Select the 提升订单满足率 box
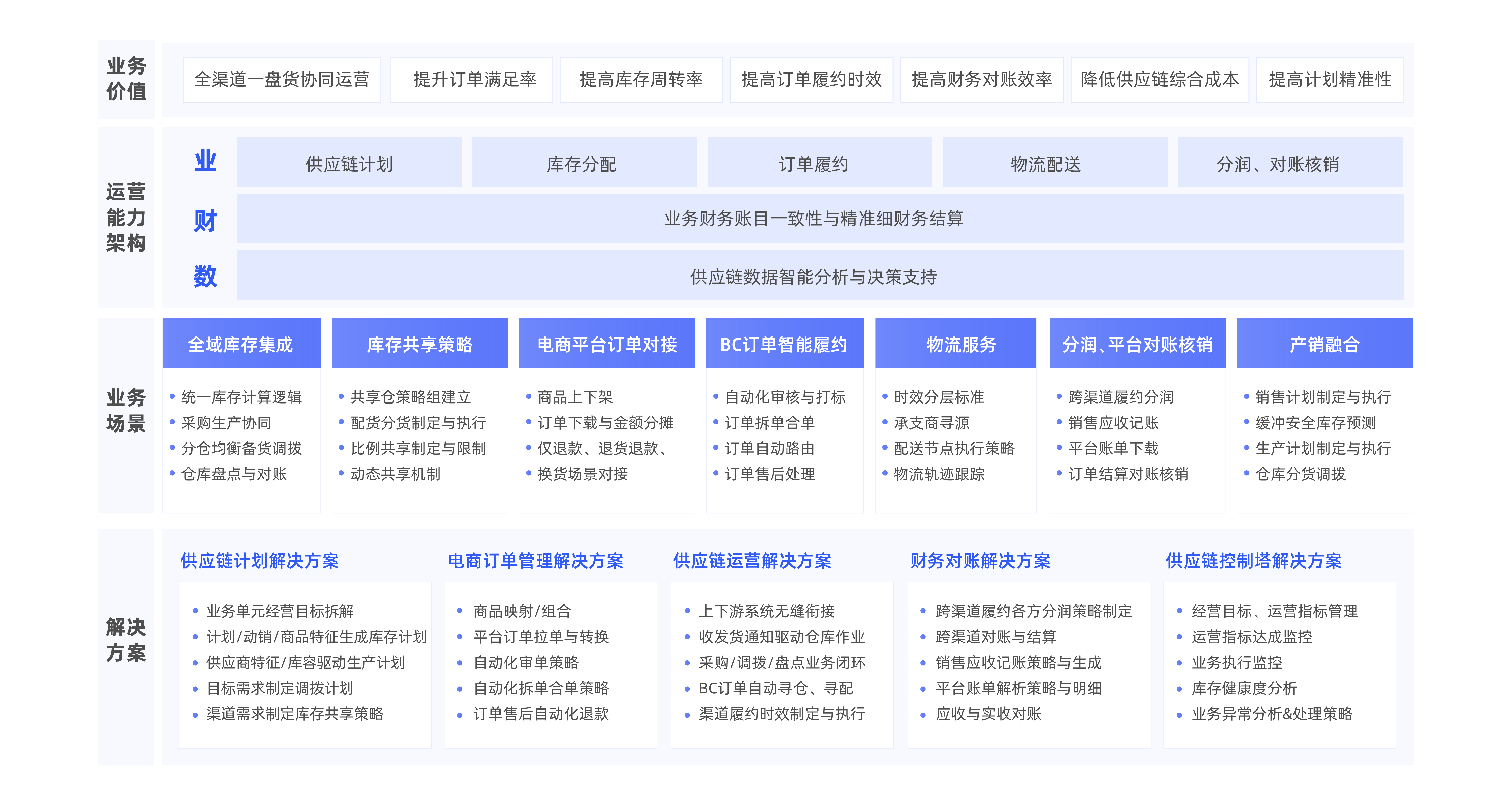The height and width of the screenshot is (806, 1512). pos(471,80)
